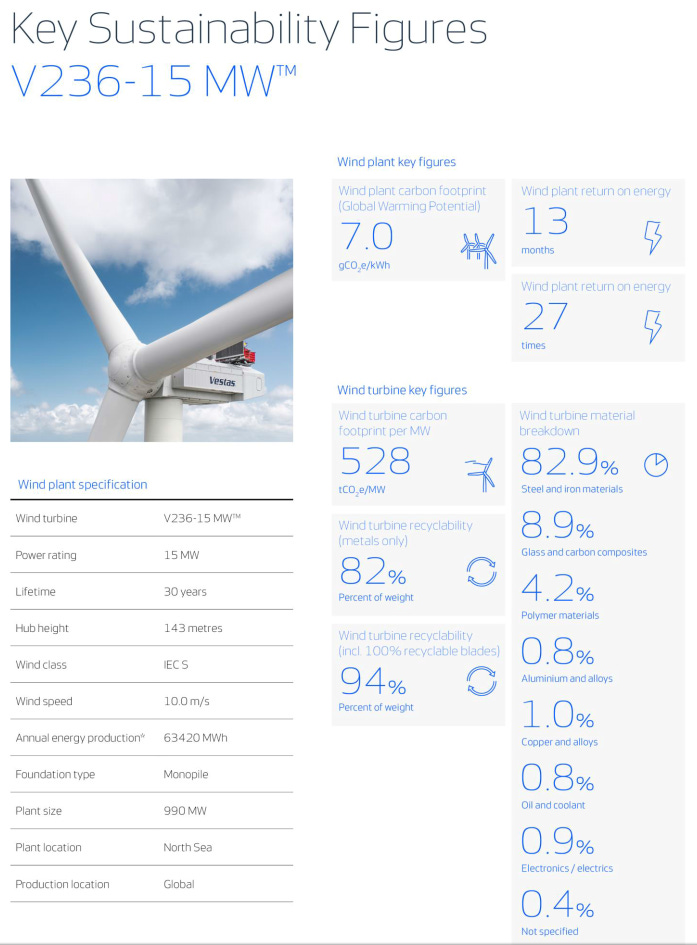Click the 'Global' table cell

click(179, 884)
